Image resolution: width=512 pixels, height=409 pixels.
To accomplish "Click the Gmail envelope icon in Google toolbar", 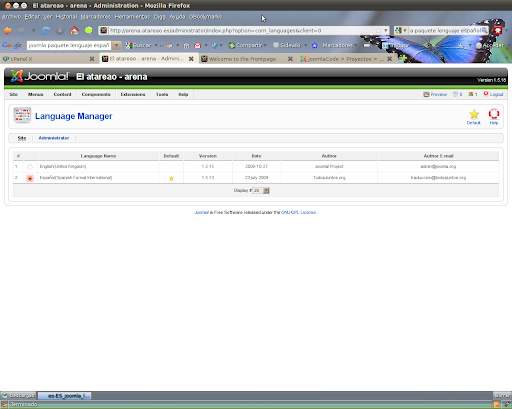I will 198,45.
